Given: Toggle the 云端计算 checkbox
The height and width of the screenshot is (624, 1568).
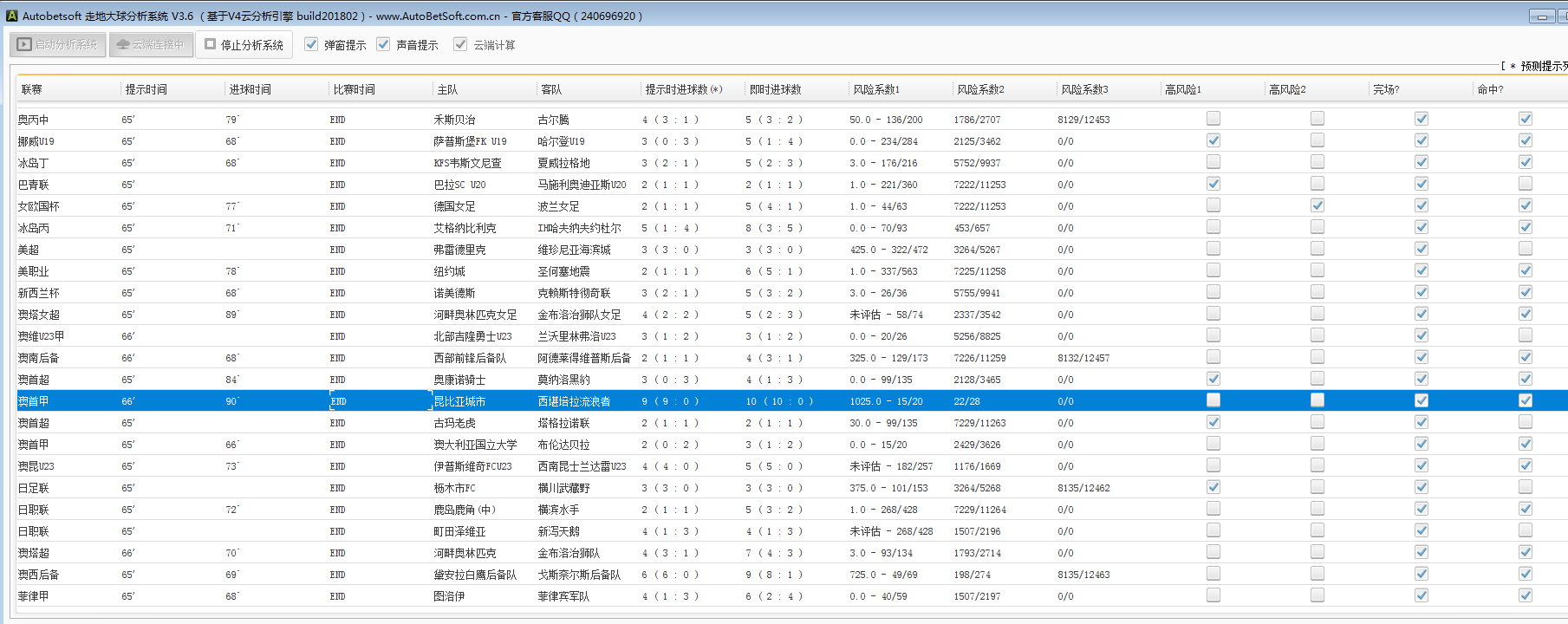Looking at the screenshot, I should [460, 44].
